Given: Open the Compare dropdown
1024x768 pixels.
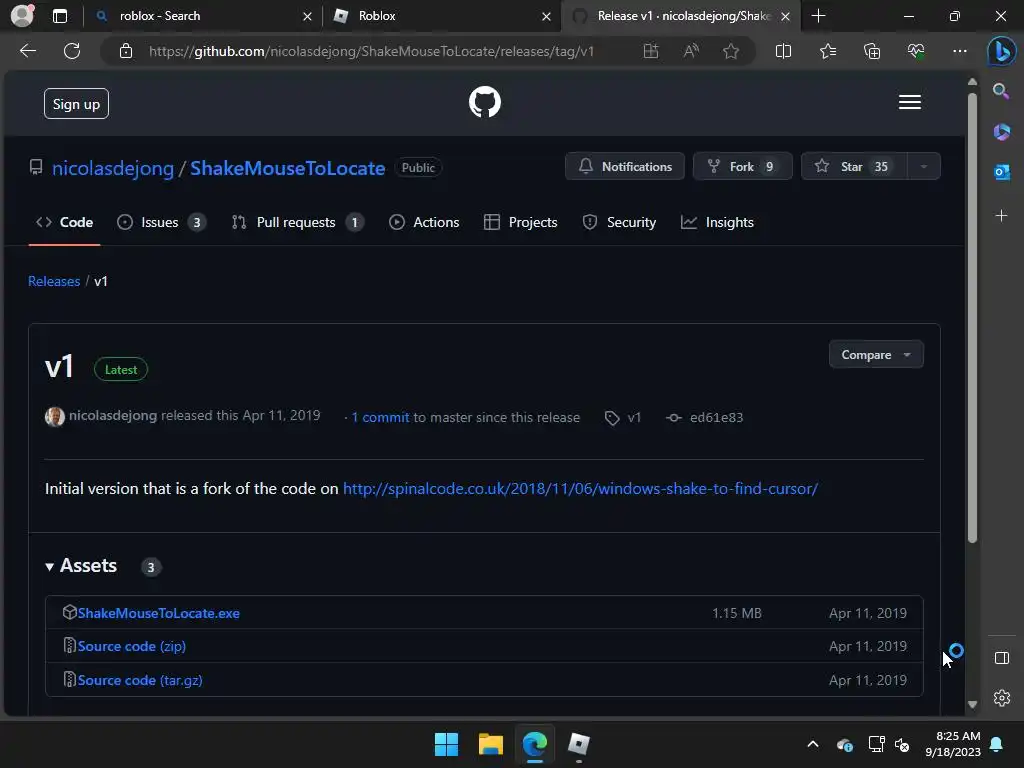Looking at the screenshot, I should 876,355.
